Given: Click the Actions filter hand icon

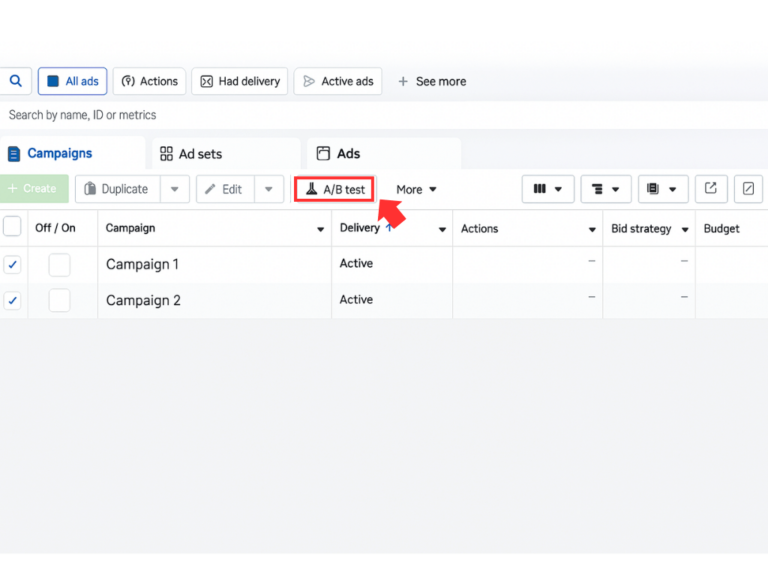Looking at the screenshot, I should 128,81.
